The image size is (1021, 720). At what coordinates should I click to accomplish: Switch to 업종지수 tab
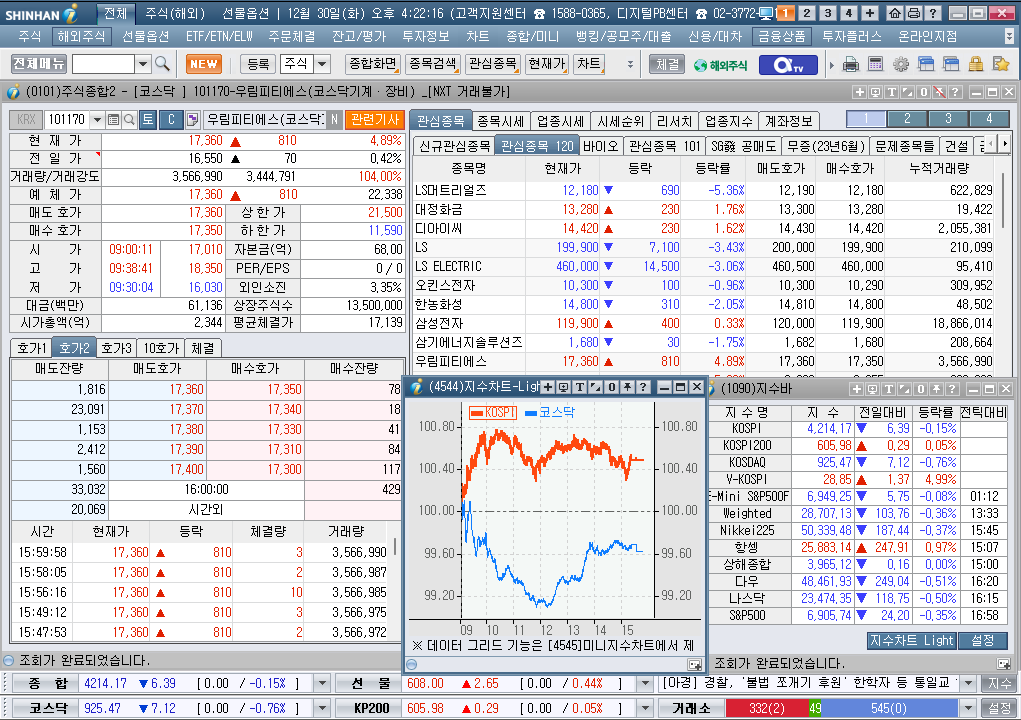729,121
